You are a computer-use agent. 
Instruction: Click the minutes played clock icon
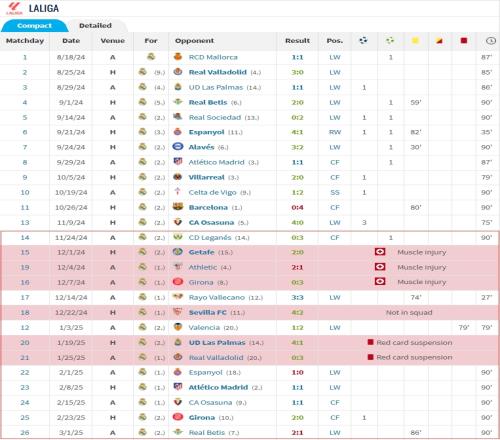point(490,41)
